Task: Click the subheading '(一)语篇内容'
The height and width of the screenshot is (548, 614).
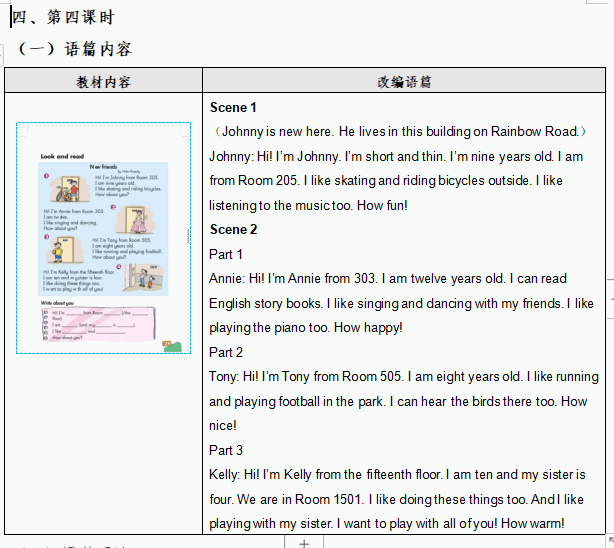Action: [75, 49]
